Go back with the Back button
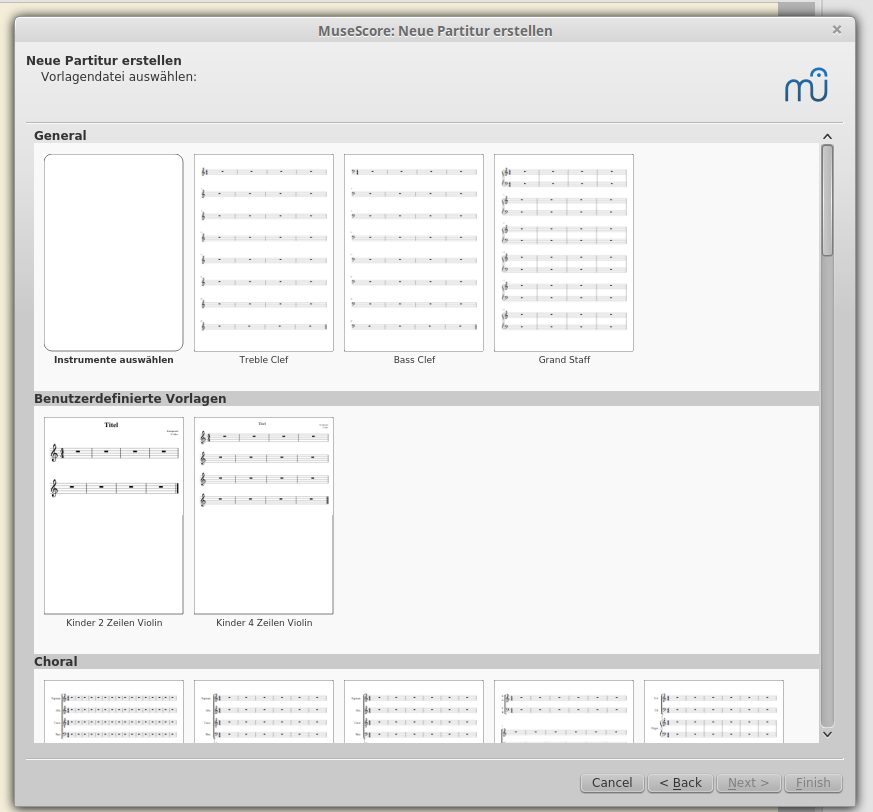873x812 pixels. pyautogui.click(x=680, y=782)
